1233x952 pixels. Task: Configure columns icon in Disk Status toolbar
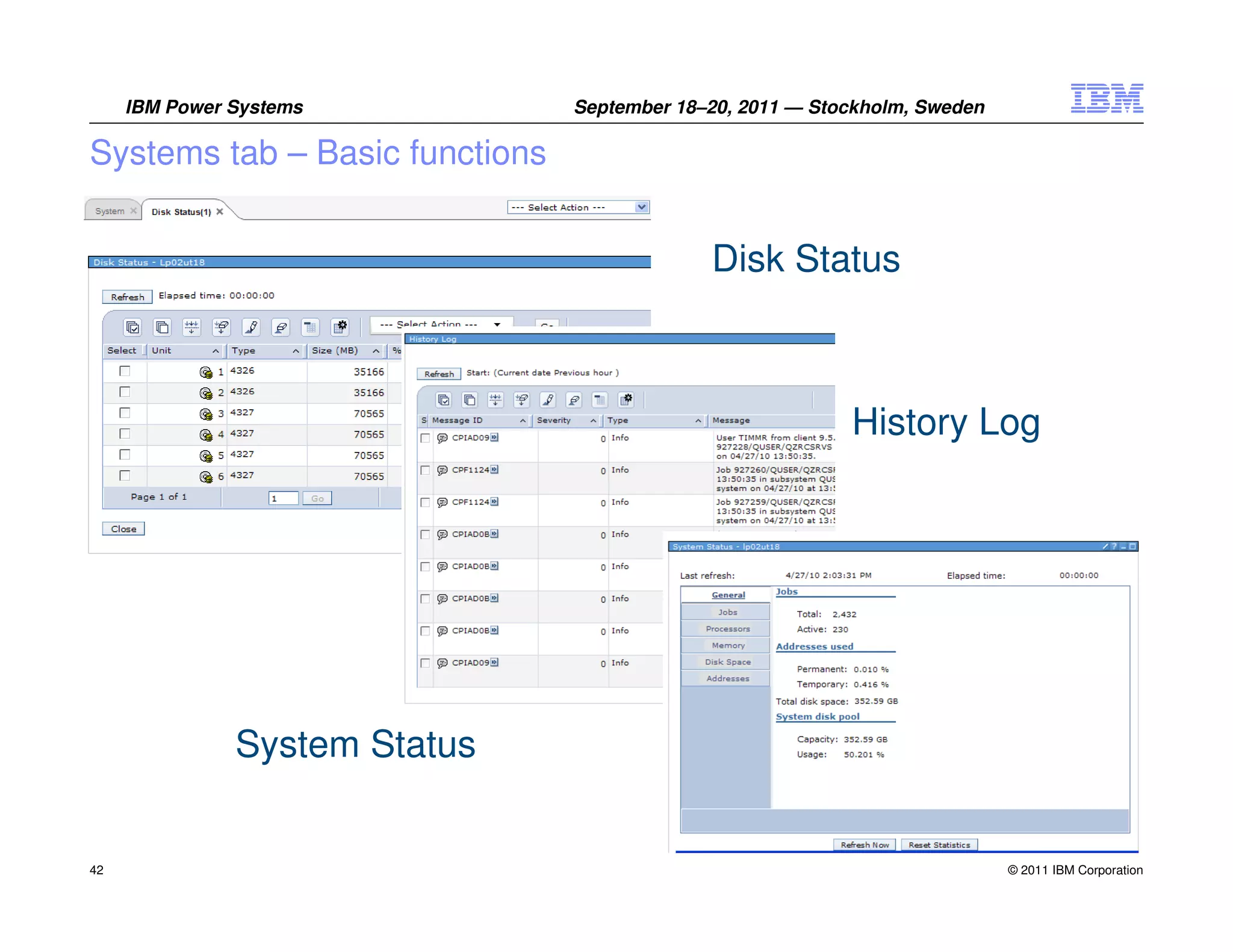pos(340,327)
